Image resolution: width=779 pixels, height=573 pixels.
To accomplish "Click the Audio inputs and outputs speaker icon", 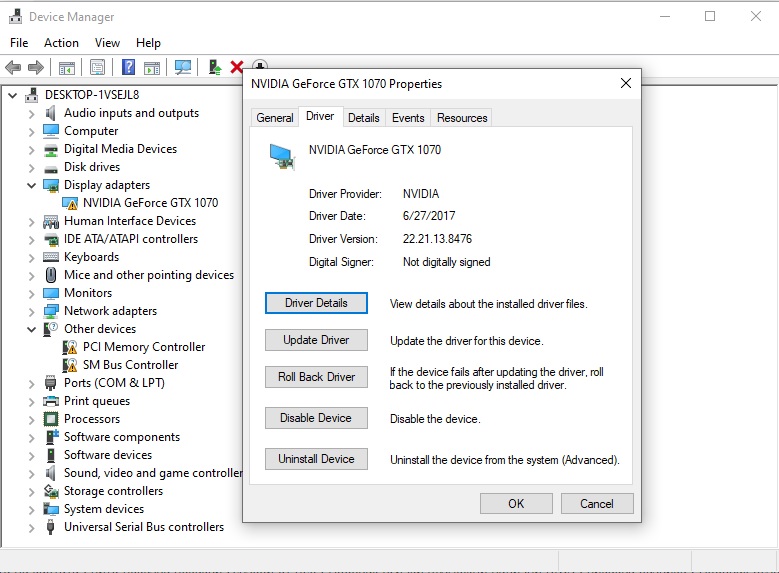I will (51, 113).
